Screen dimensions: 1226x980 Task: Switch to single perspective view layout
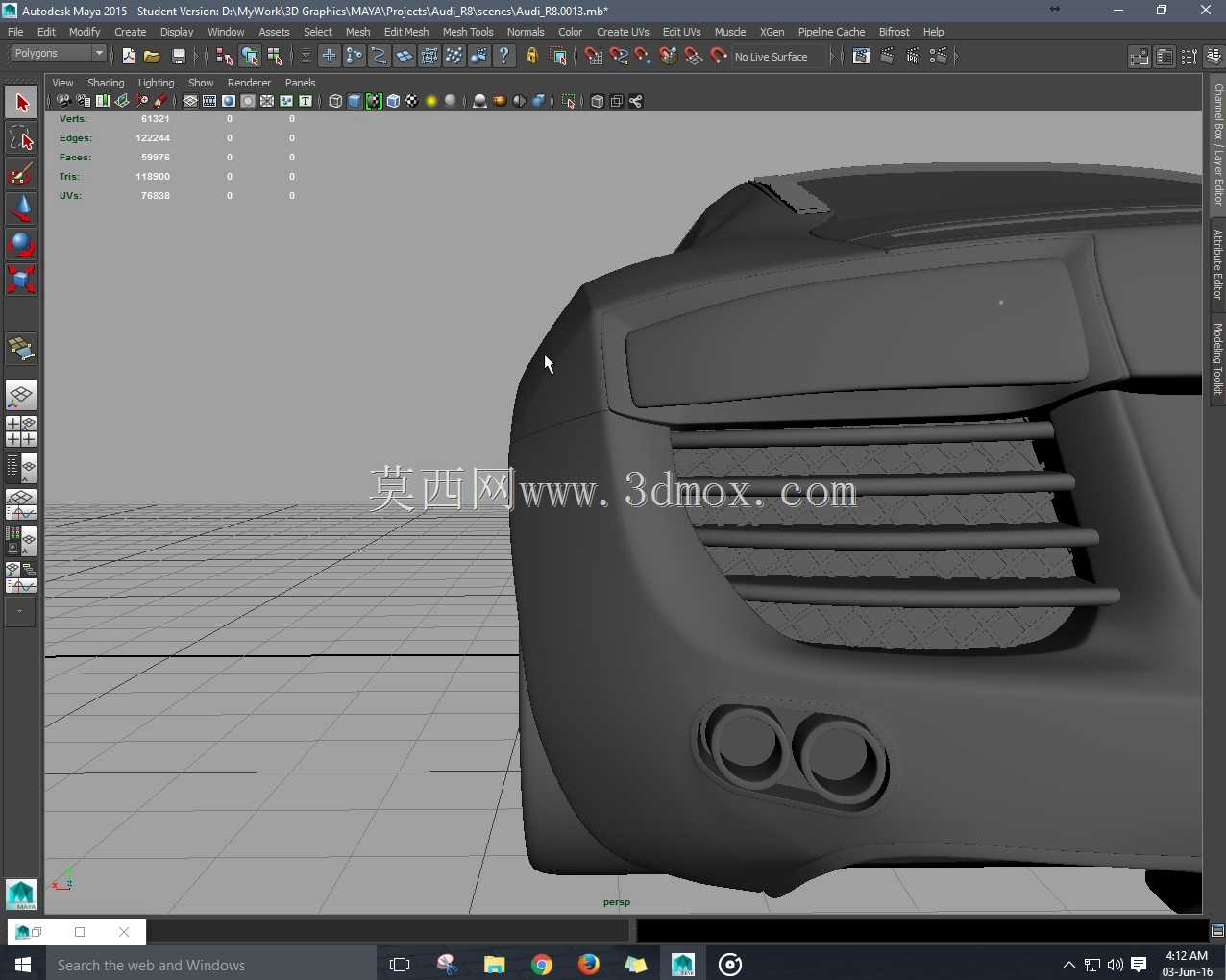point(21,395)
